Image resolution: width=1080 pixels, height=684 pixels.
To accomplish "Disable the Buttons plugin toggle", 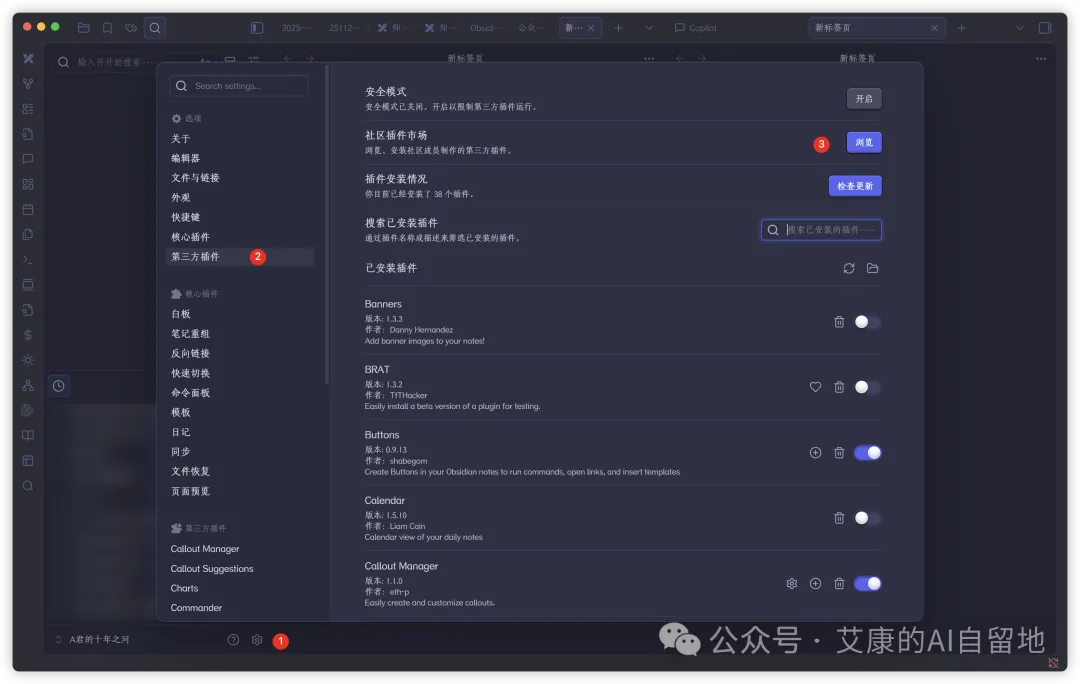I will tap(867, 453).
